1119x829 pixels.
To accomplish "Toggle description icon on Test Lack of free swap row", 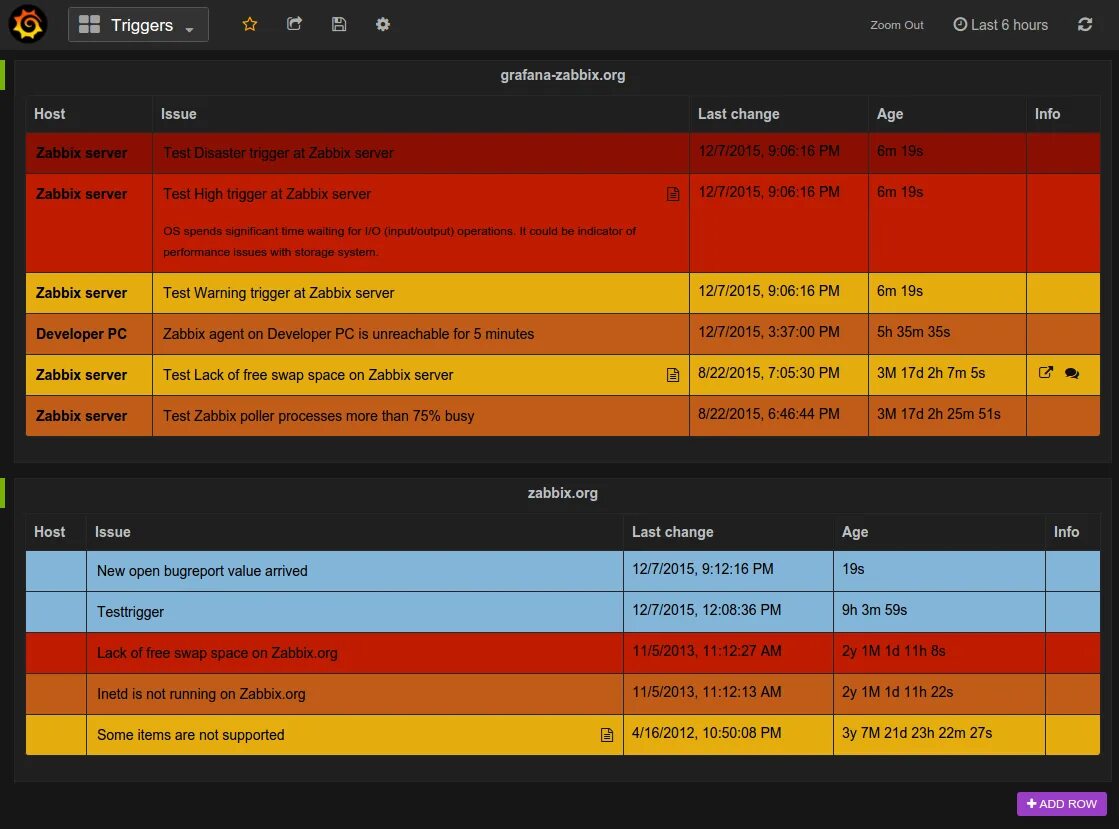I will point(672,375).
